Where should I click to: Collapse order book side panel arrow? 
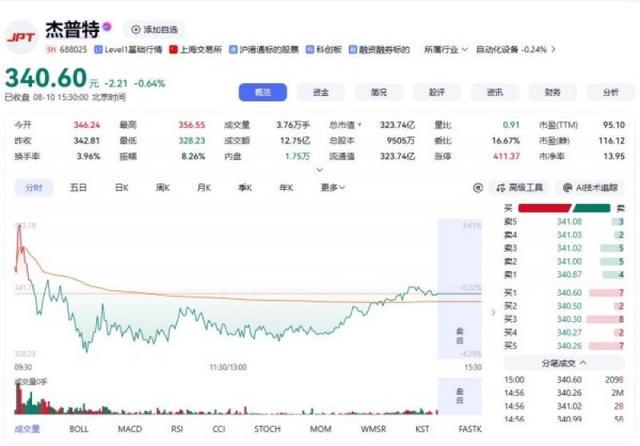pyautogui.click(x=493, y=313)
